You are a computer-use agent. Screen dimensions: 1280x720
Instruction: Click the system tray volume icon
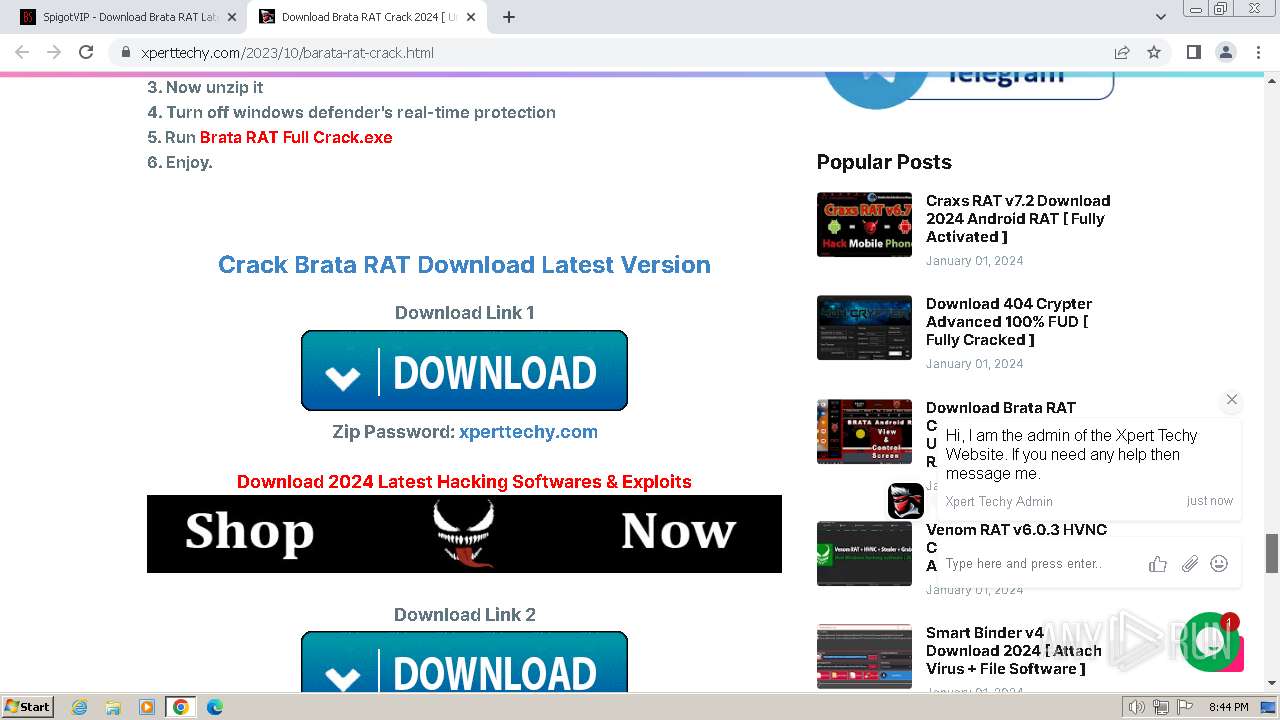click(x=1137, y=707)
